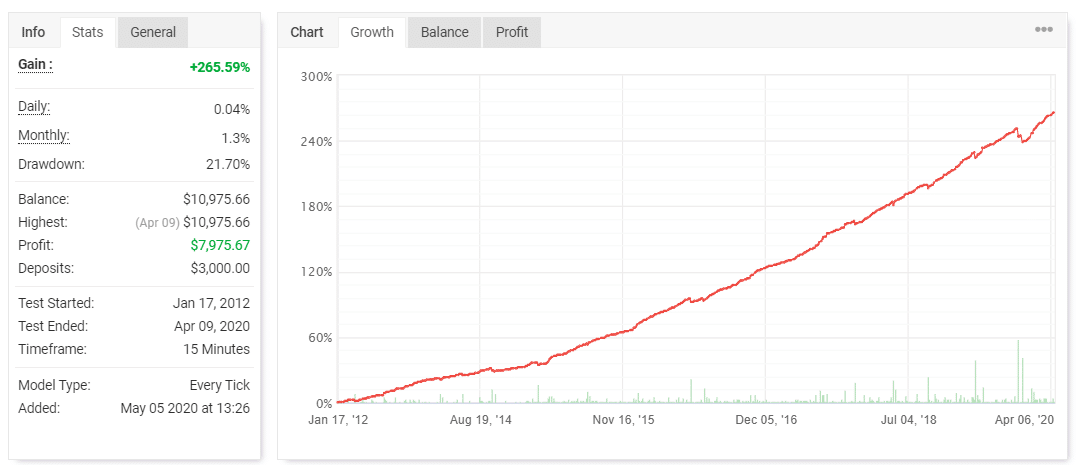The width and height of the screenshot is (1076, 465).
Task: Display the Profit chart tab
Action: 512,32
